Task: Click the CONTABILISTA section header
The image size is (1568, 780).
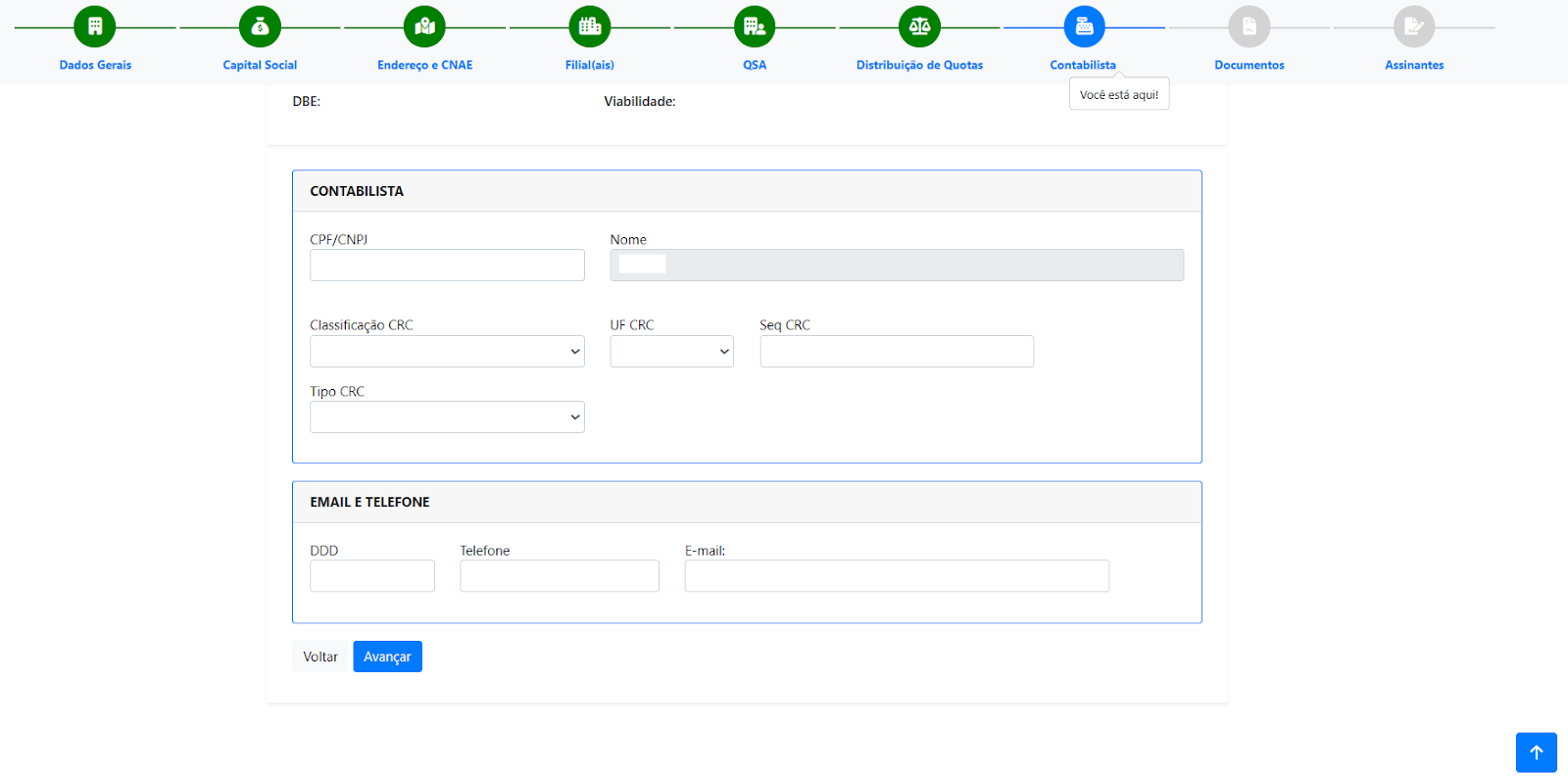Action: point(747,191)
